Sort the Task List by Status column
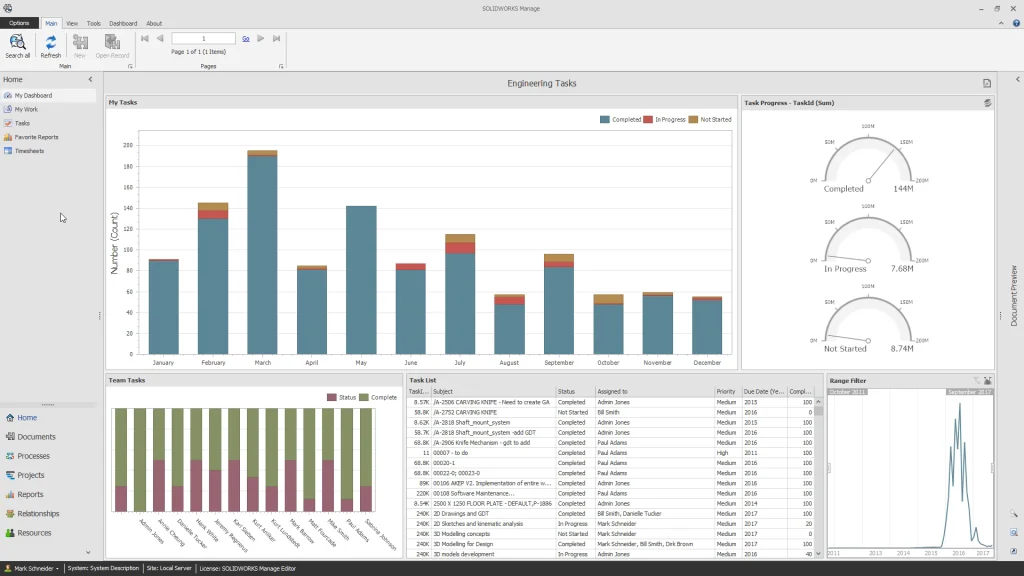1024x576 pixels. tap(574, 391)
